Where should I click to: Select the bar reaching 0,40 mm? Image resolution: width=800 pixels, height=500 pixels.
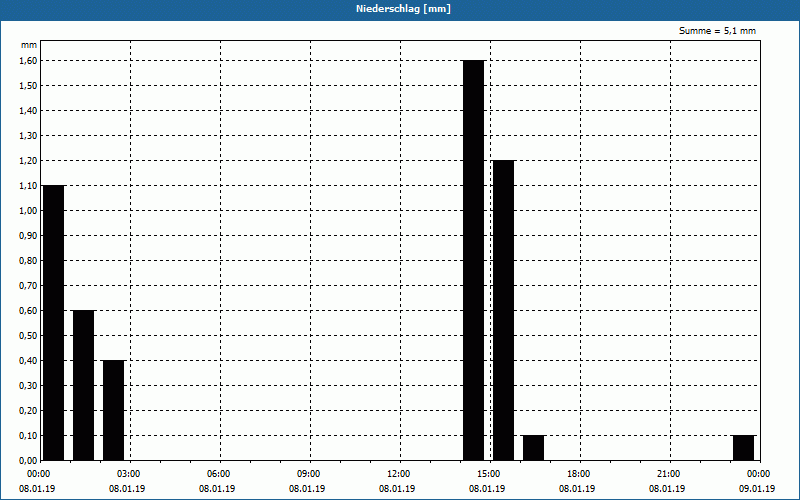[x=114, y=410]
